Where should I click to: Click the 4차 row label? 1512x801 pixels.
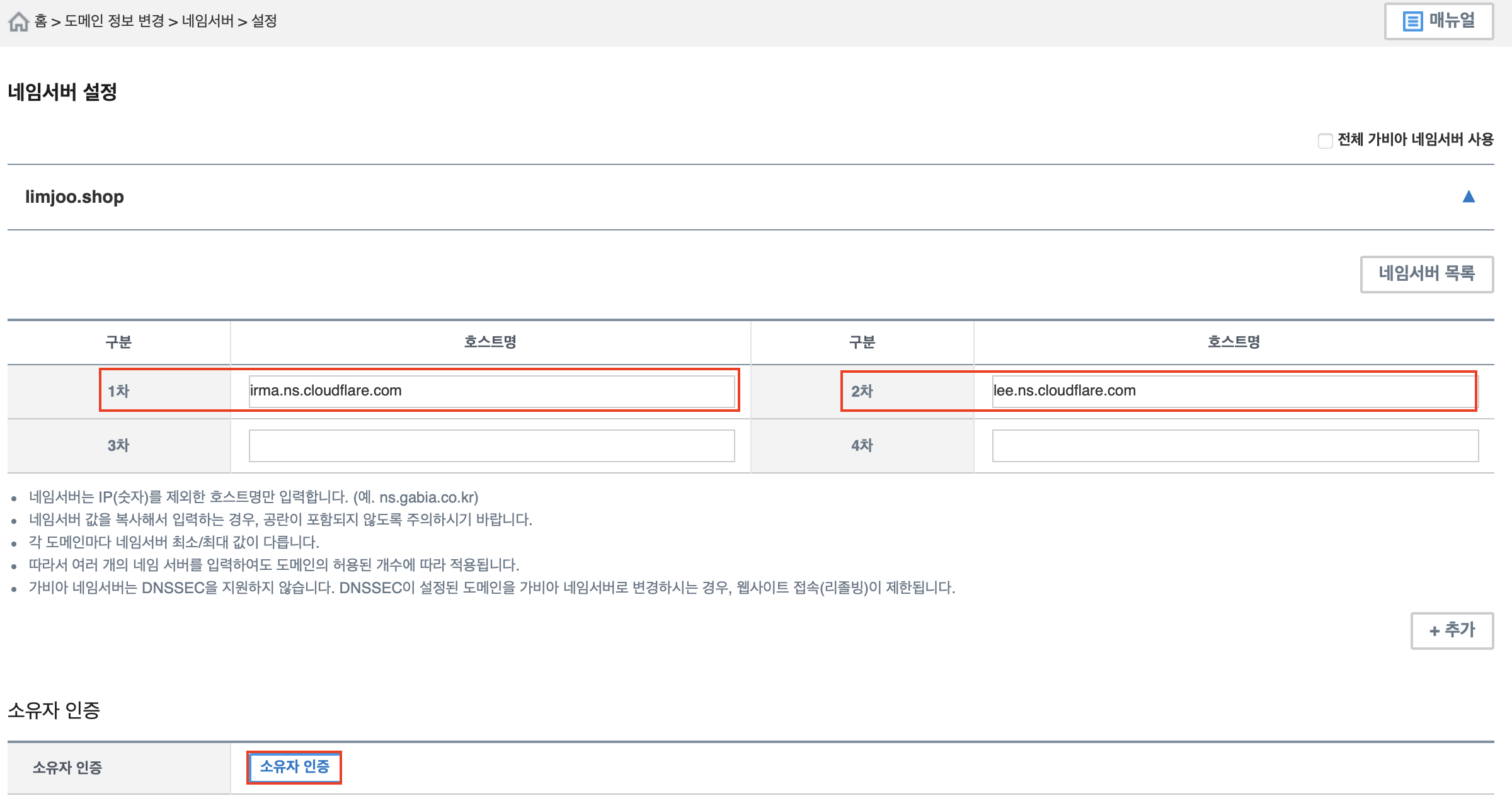pos(862,446)
